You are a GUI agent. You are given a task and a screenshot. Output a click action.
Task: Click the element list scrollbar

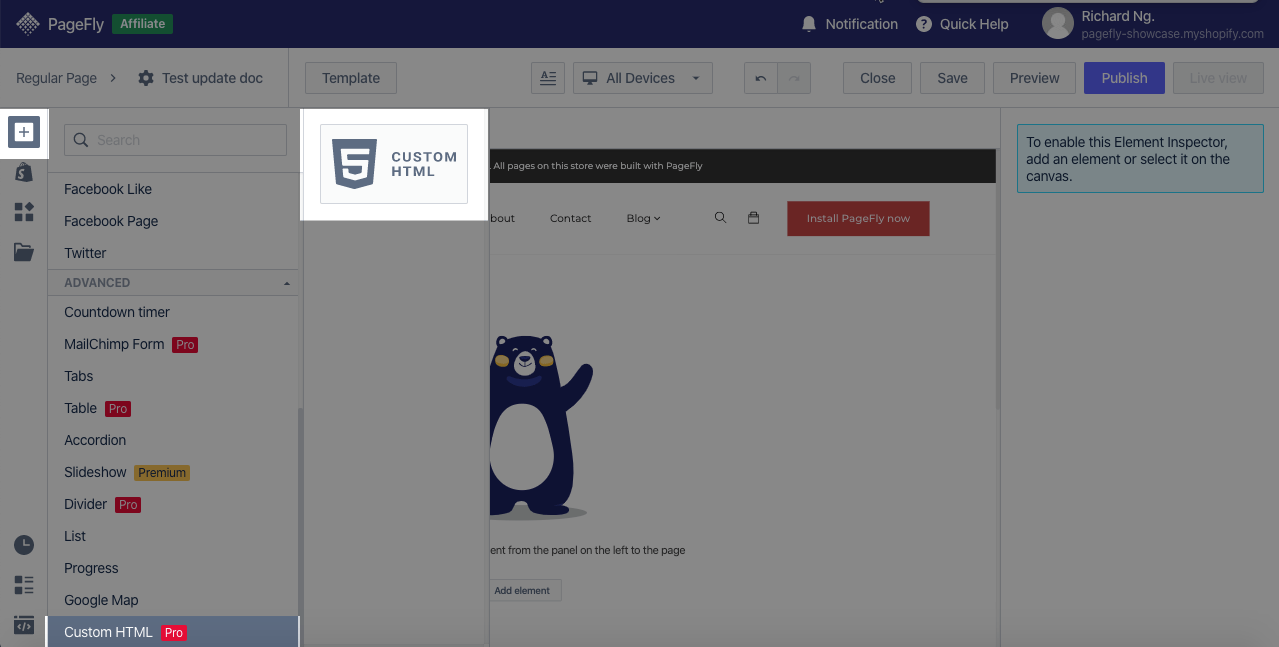coord(300,527)
